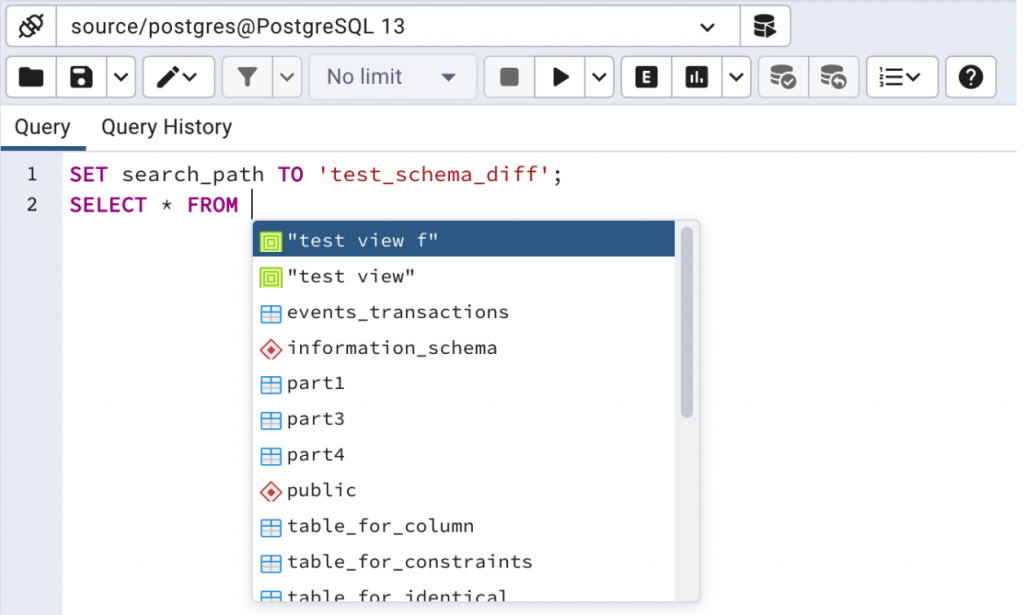Commit the current transaction
This screenshot has height=615, width=1024.
[781, 77]
